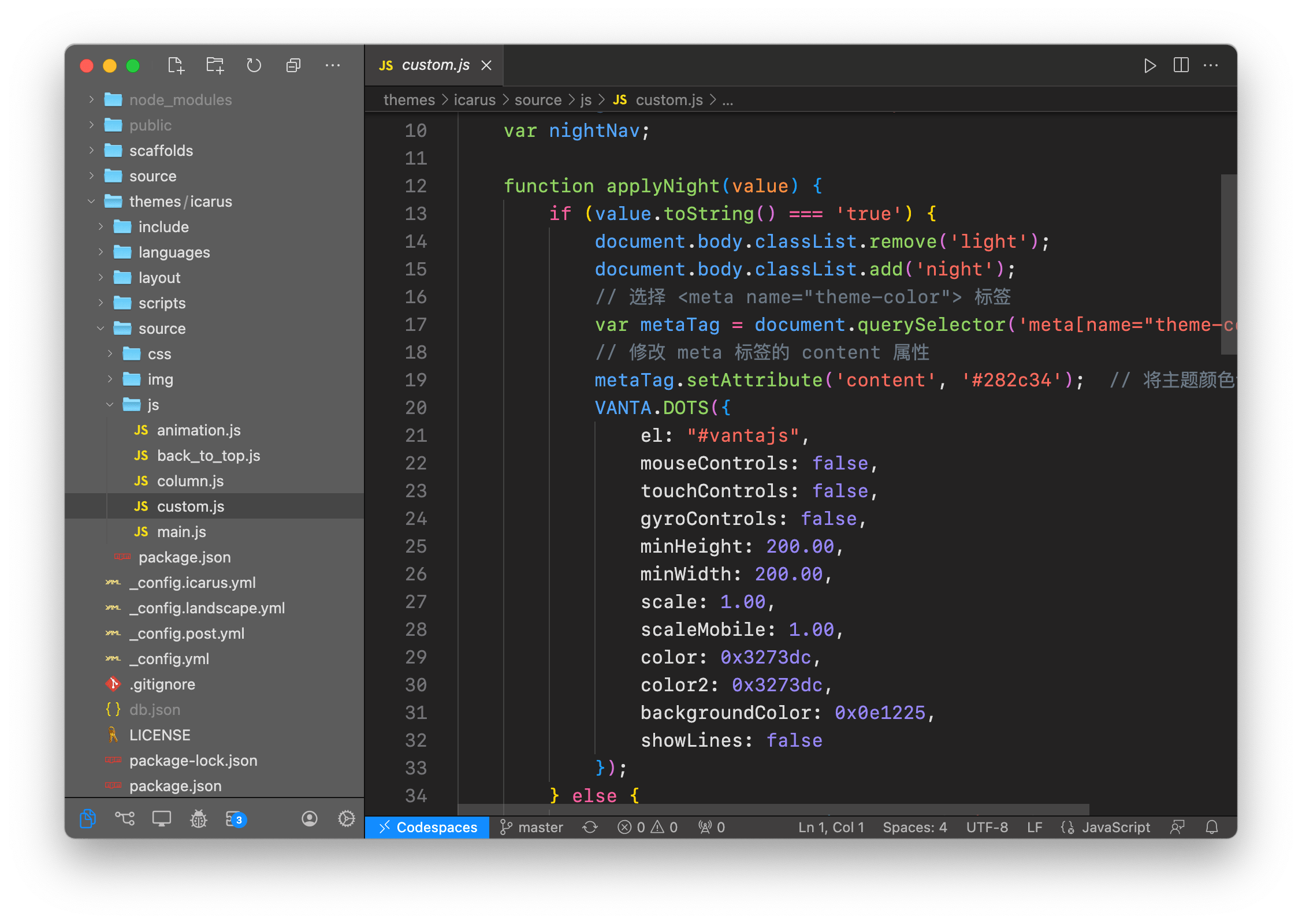Click the forwarded ports indicator
Image resolution: width=1302 pixels, height=924 pixels.
(712, 827)
